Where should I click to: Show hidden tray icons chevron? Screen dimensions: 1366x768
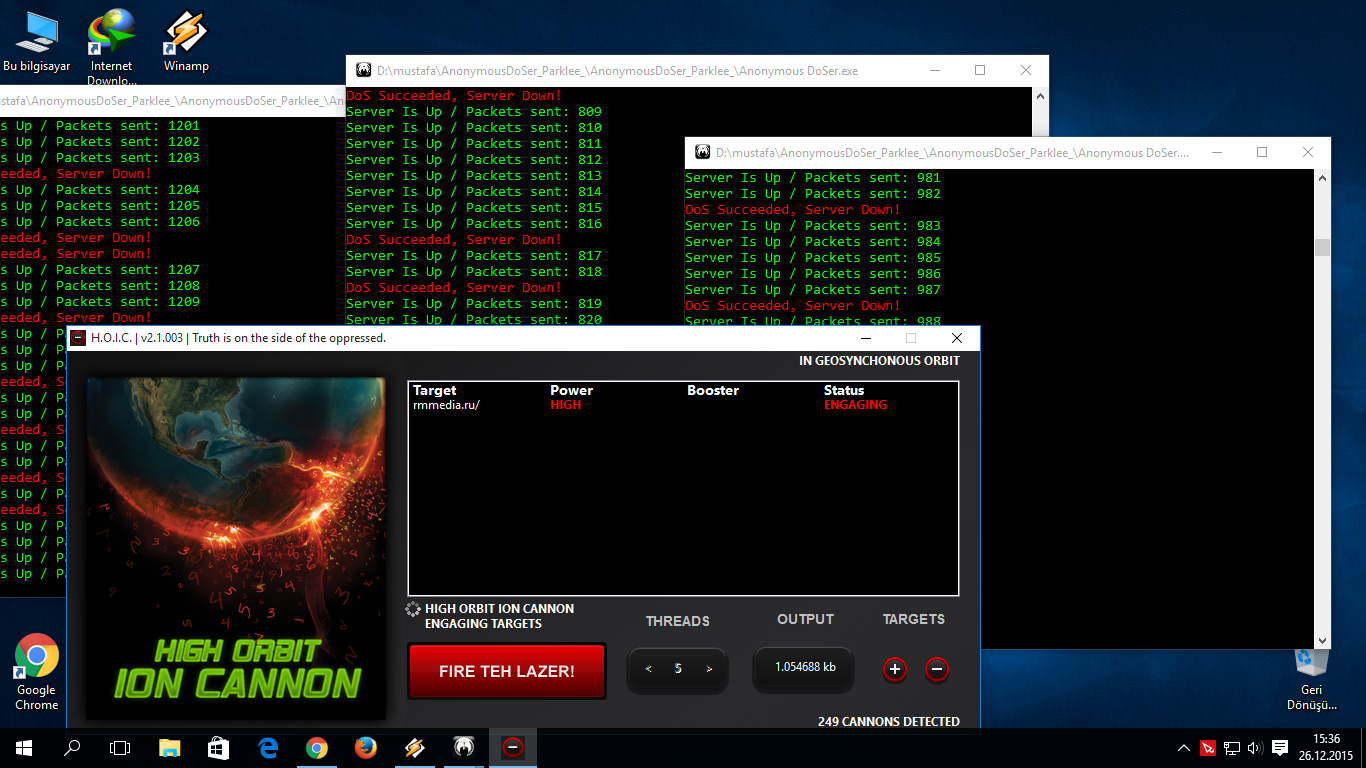[x=1184, y=748]
